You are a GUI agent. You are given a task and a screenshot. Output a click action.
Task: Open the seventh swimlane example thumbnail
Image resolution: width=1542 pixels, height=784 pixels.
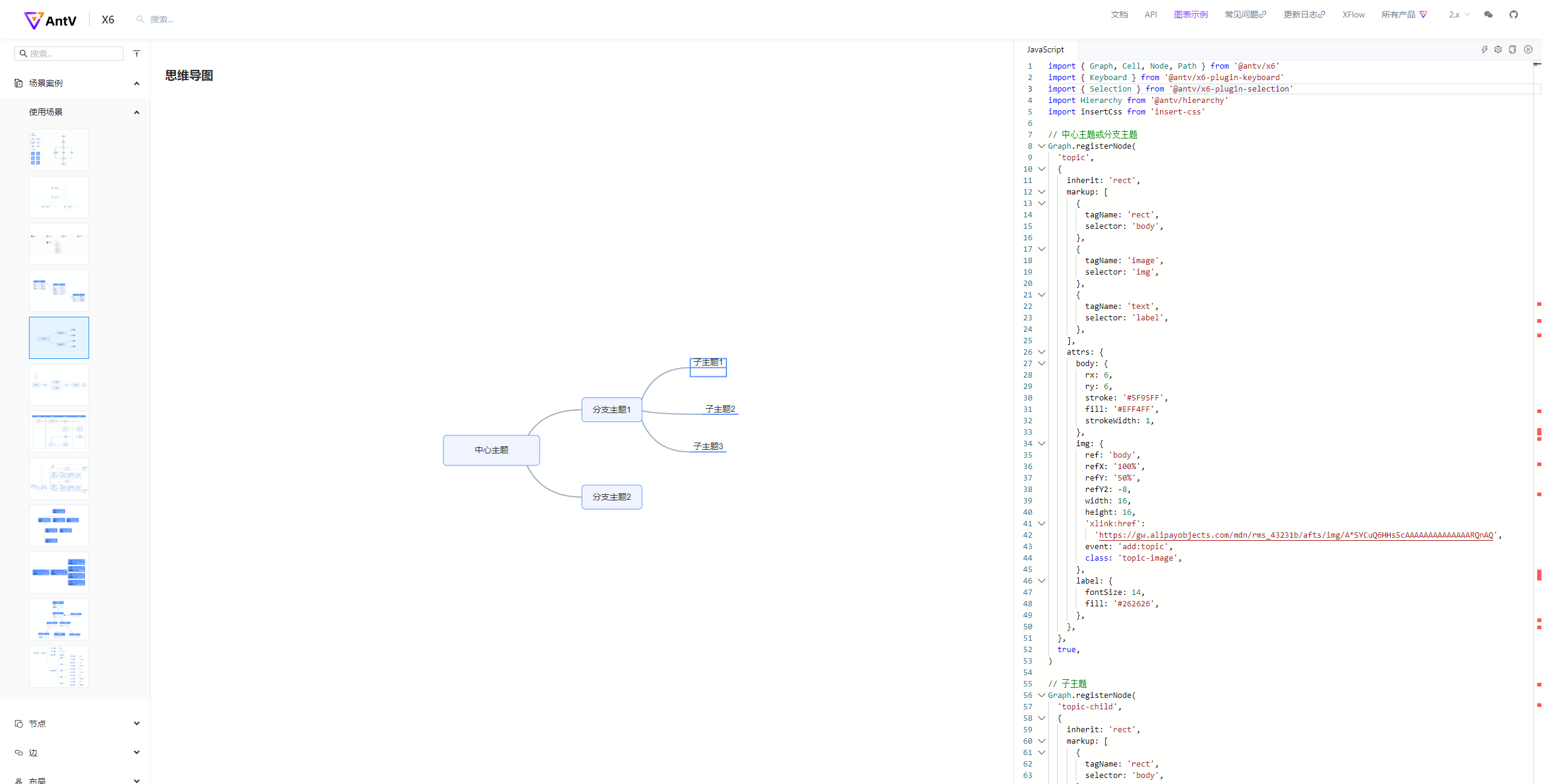pyautogui.click(x=59, y=432)
